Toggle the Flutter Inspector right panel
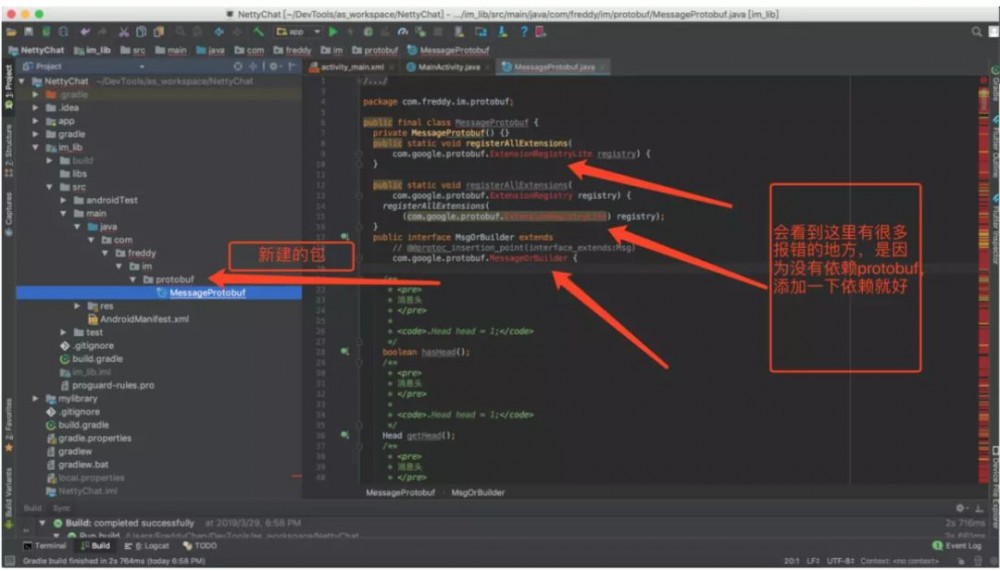 coord(994,230)
